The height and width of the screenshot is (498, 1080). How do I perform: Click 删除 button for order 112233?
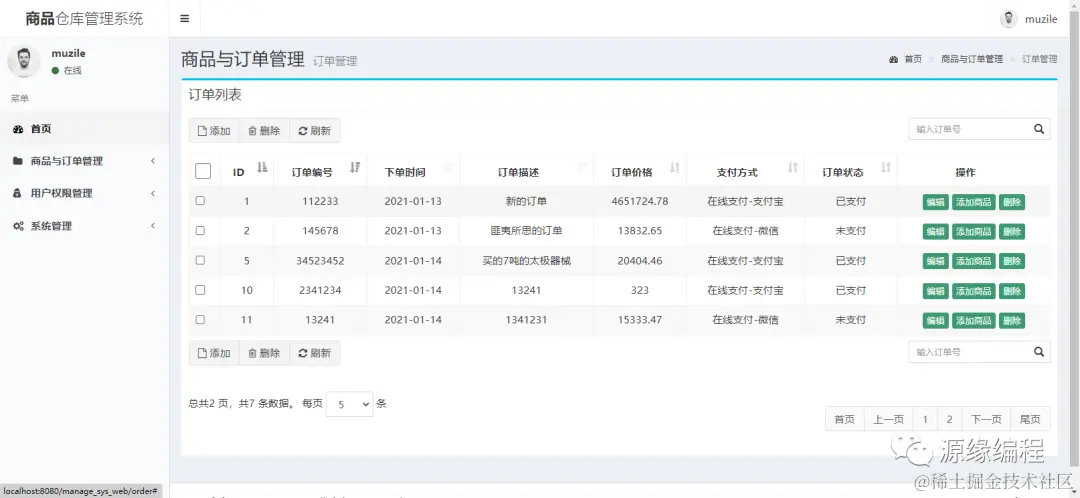tap(1012, 202)
